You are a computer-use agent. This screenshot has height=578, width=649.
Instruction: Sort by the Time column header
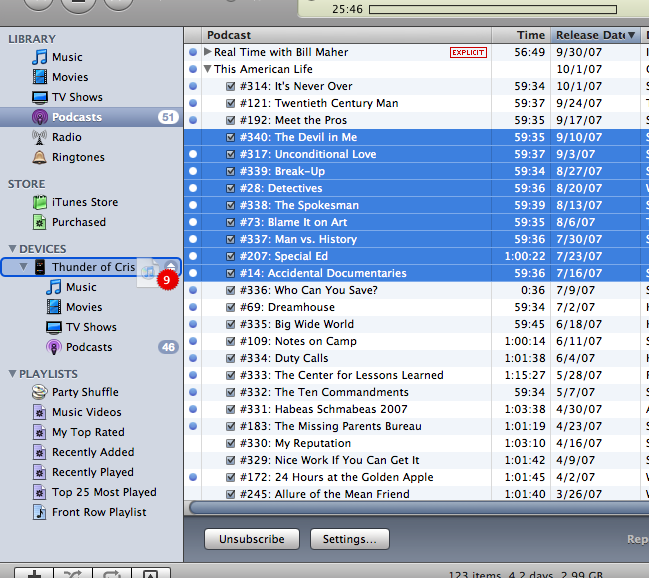click(x=521, y=35)
